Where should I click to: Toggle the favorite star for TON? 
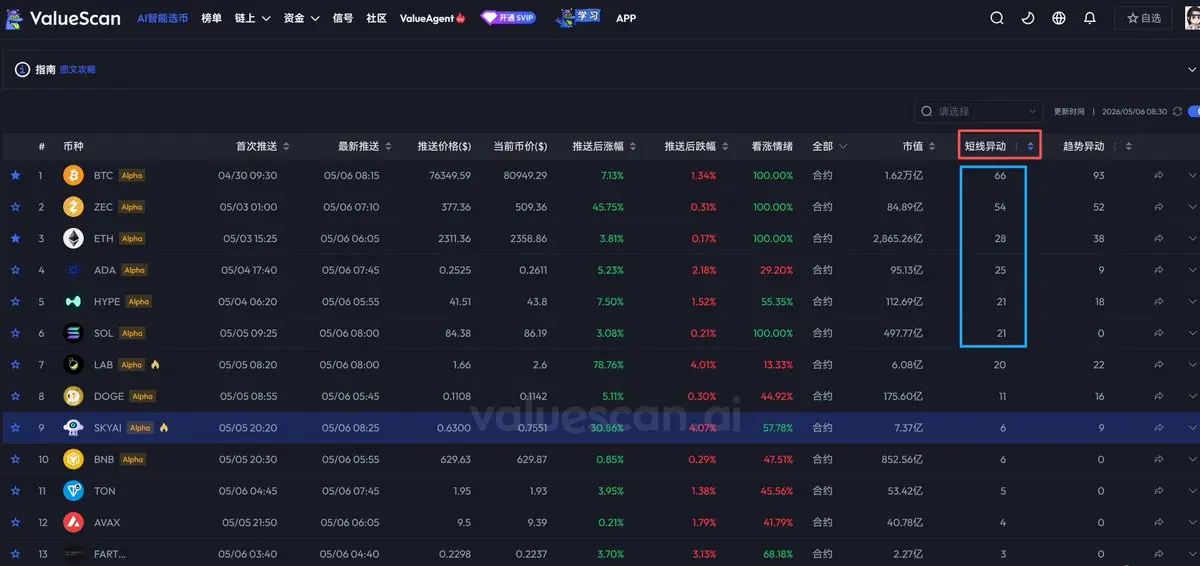(15, 491)
